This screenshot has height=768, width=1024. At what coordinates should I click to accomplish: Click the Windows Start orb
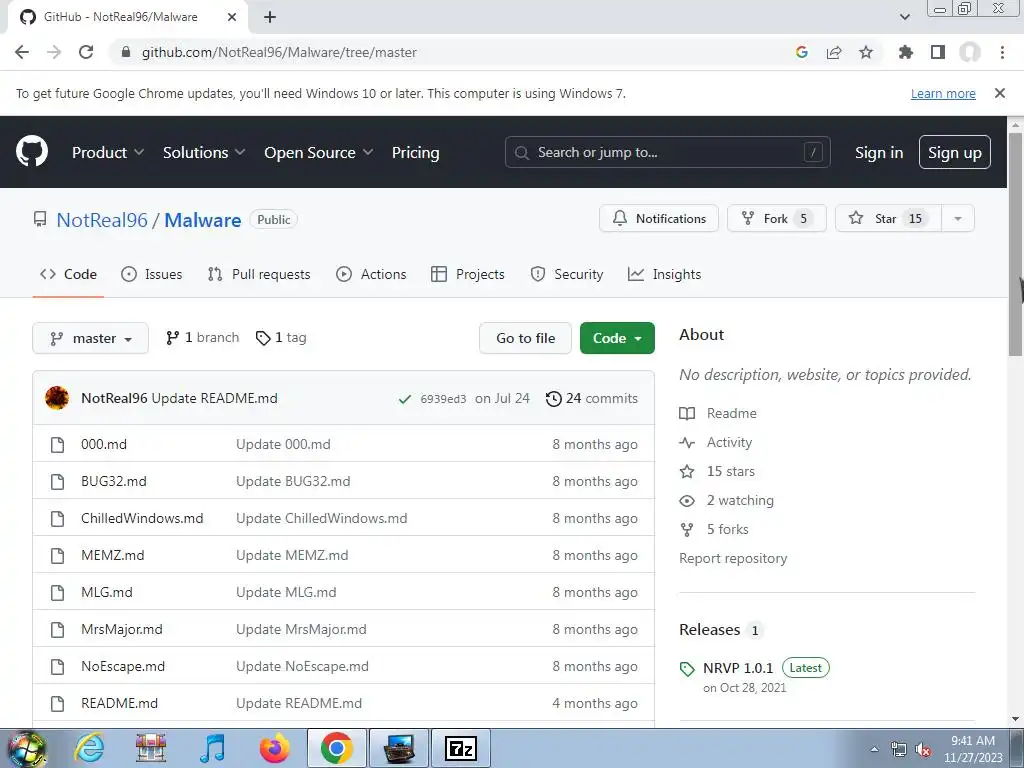tap(25, 749)
